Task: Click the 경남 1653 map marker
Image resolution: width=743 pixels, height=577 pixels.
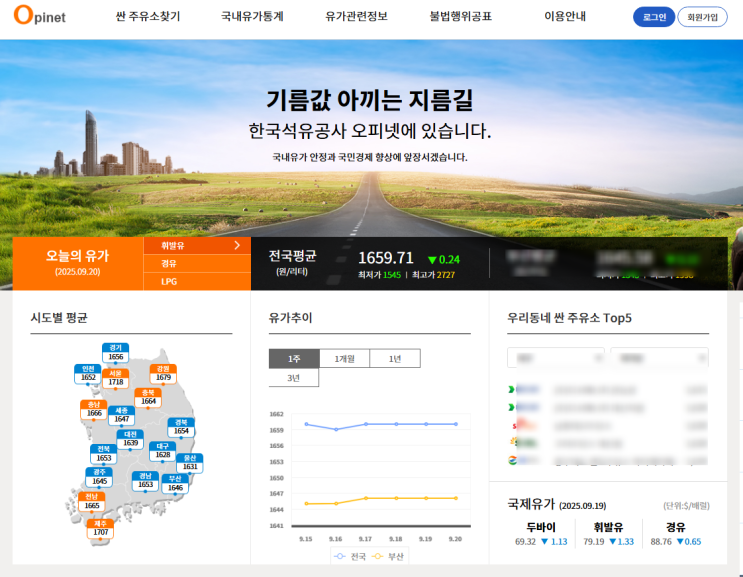Action: point(145,480)
